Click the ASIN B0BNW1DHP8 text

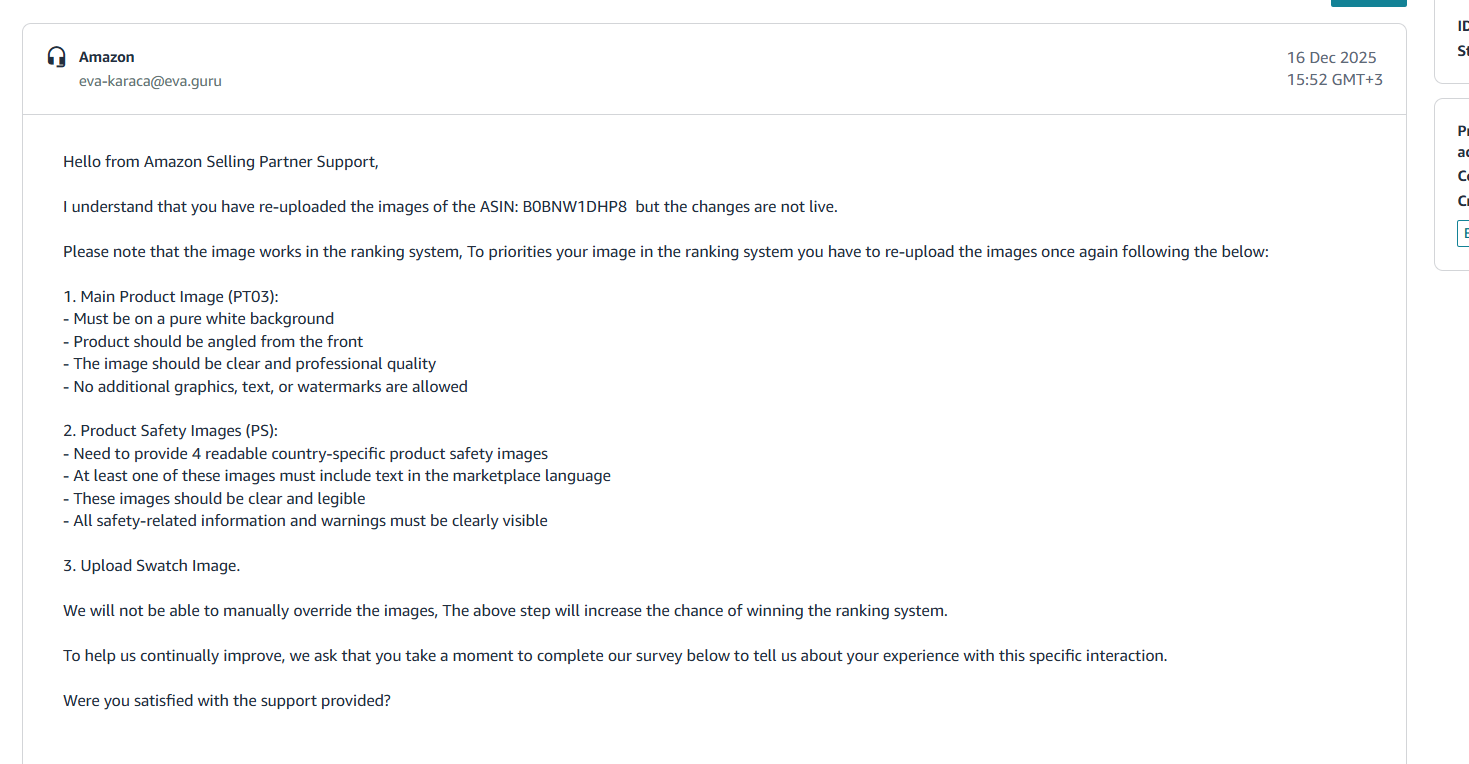574,207
